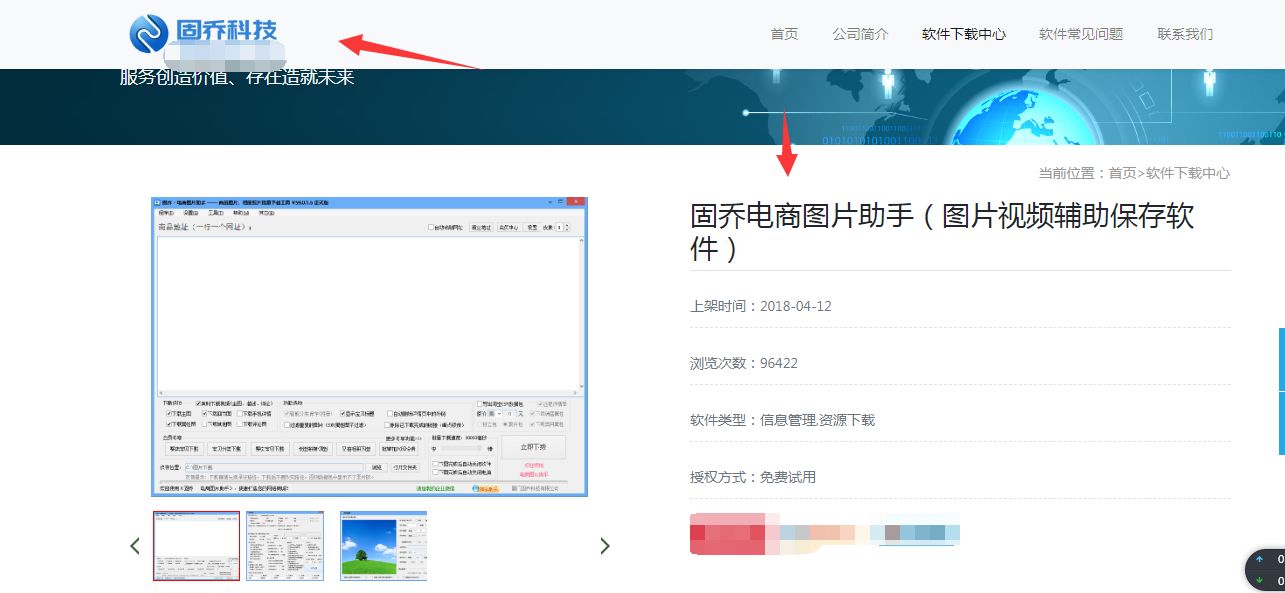
Task: Click the 授权方式：免费试用 text
Action: [753, 477]
